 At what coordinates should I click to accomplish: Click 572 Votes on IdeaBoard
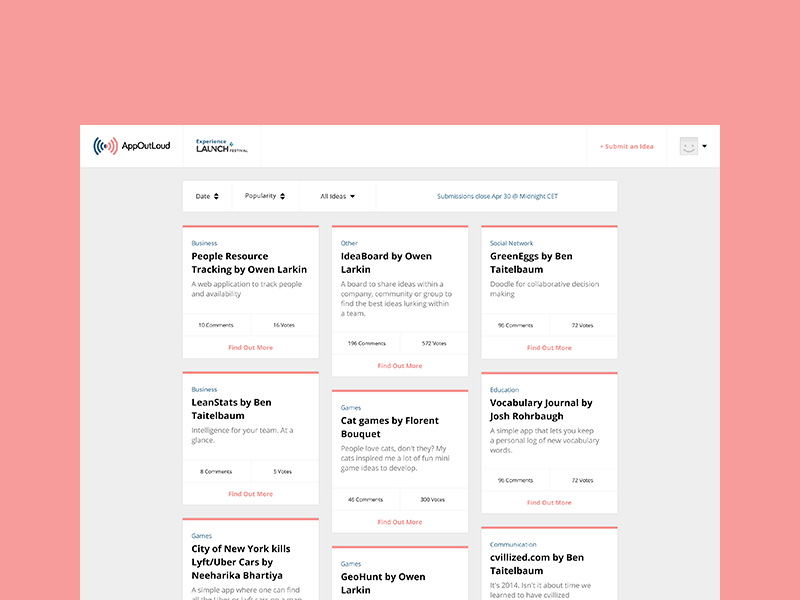click(x=434, y=343)
